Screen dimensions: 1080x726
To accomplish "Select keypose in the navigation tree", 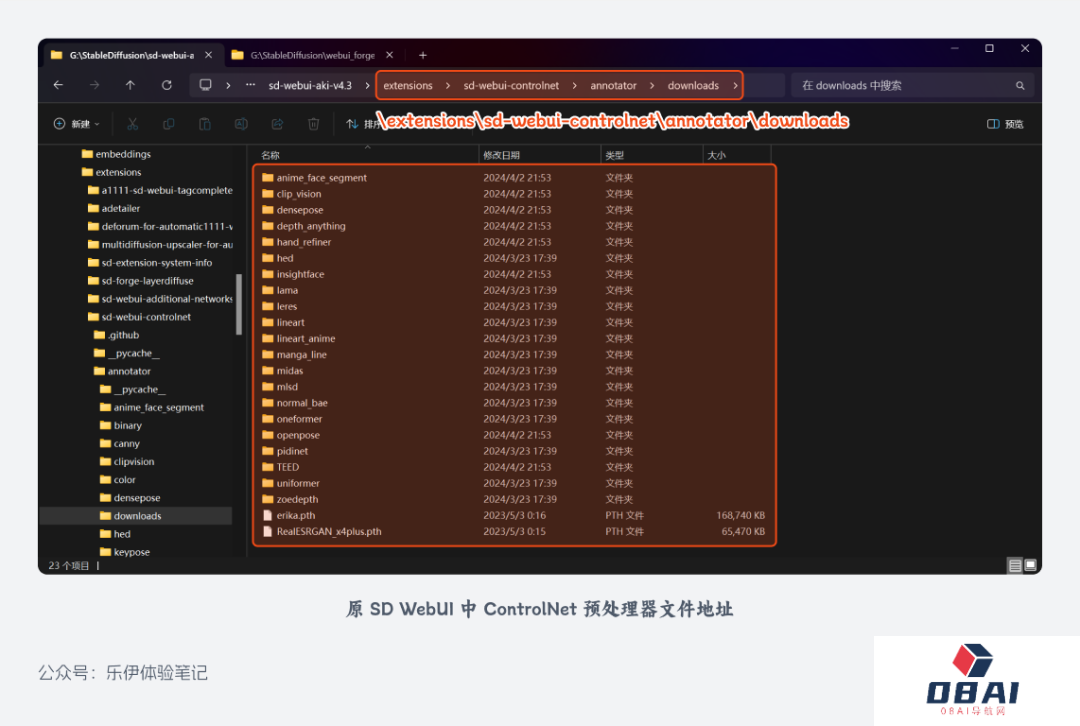I will click(x=125, y=552).
